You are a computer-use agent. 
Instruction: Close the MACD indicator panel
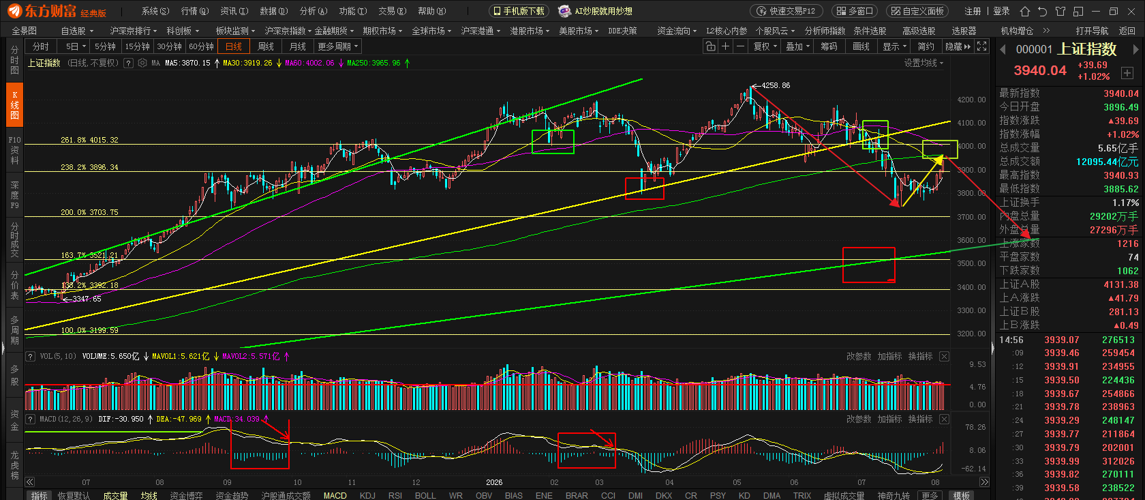944,419
